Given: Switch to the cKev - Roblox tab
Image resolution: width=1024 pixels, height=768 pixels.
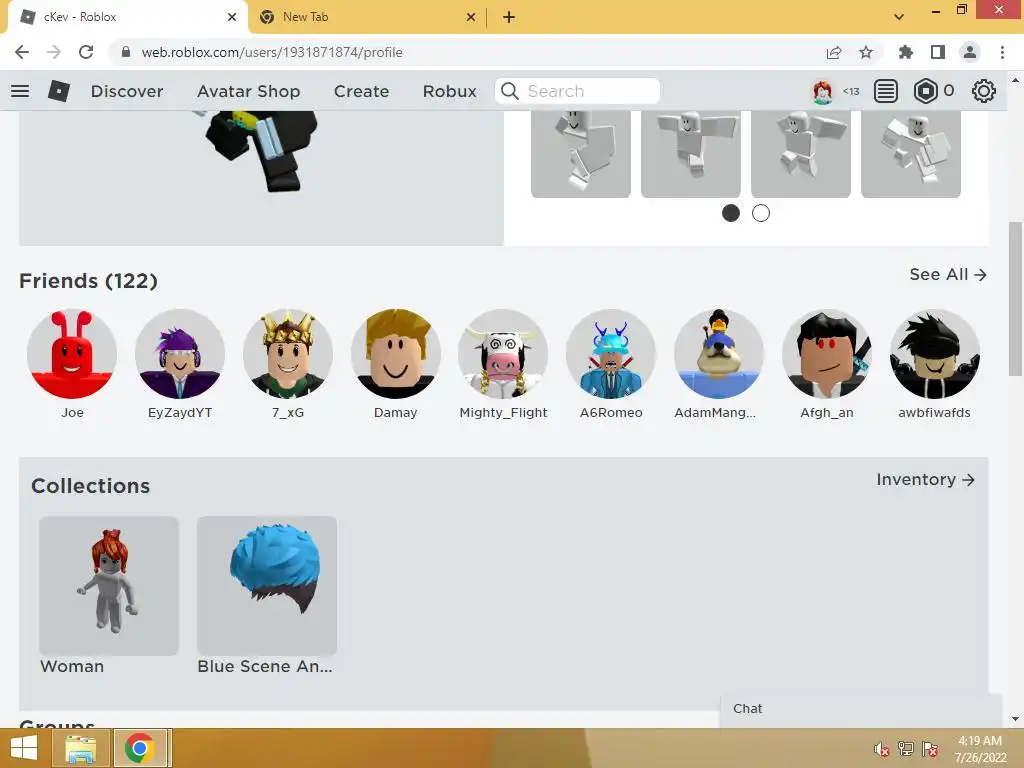Looking at the screenshot, I should [x=127, y=17].
